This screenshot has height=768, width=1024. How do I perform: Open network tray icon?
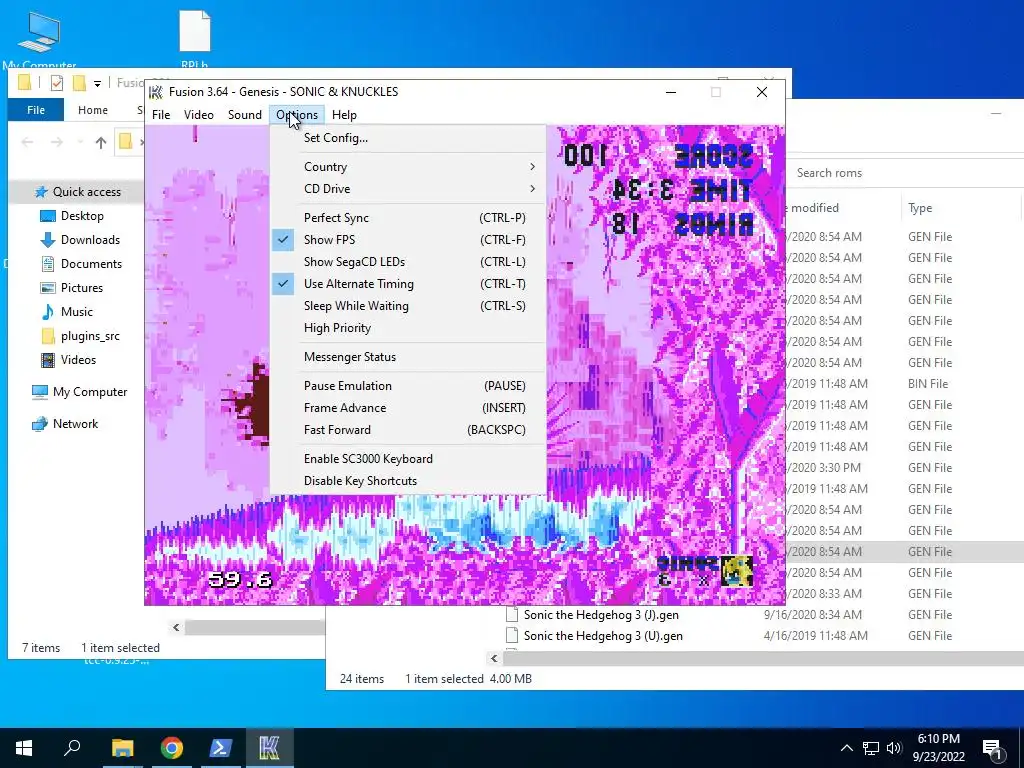(x=871, y=748)
